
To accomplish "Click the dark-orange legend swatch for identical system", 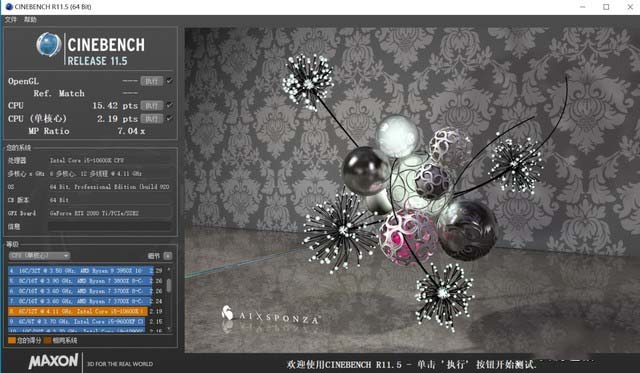I will (47, 340).
